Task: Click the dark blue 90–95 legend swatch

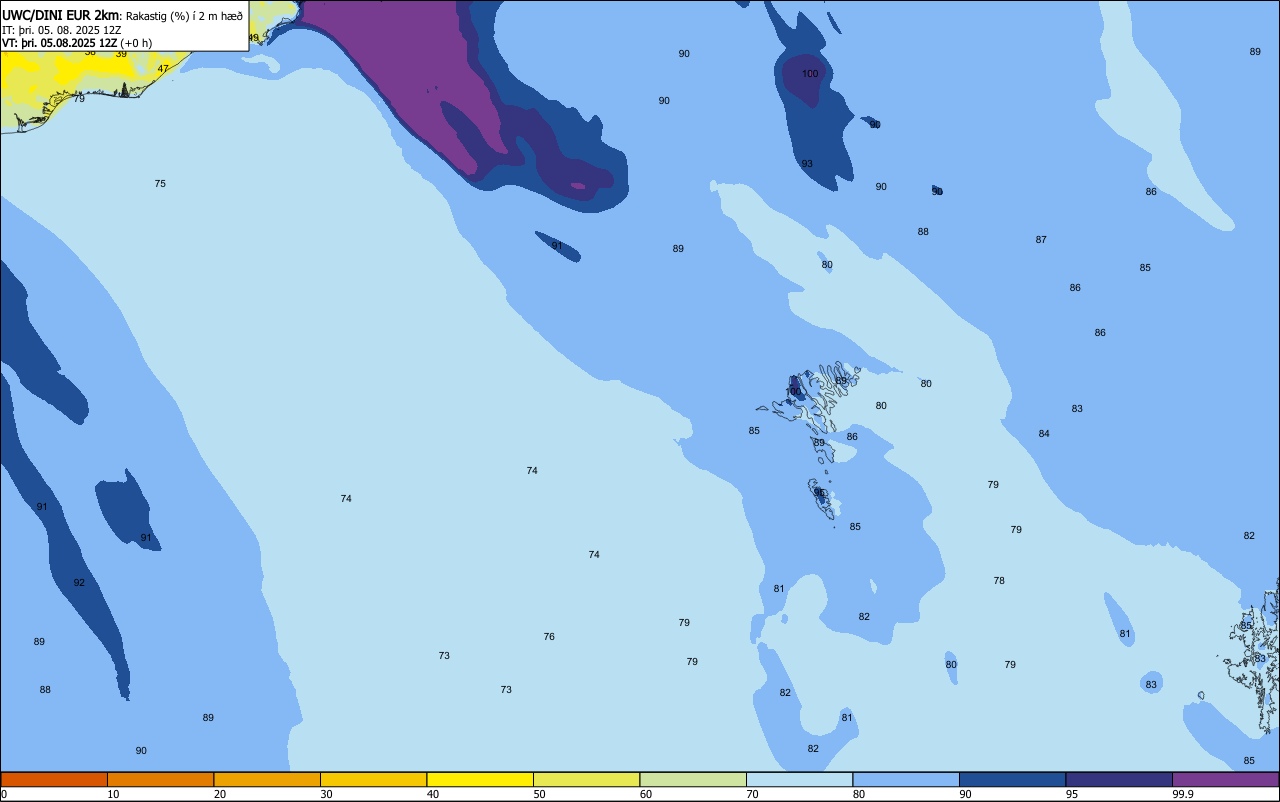Action: [x=1012, y=779]
